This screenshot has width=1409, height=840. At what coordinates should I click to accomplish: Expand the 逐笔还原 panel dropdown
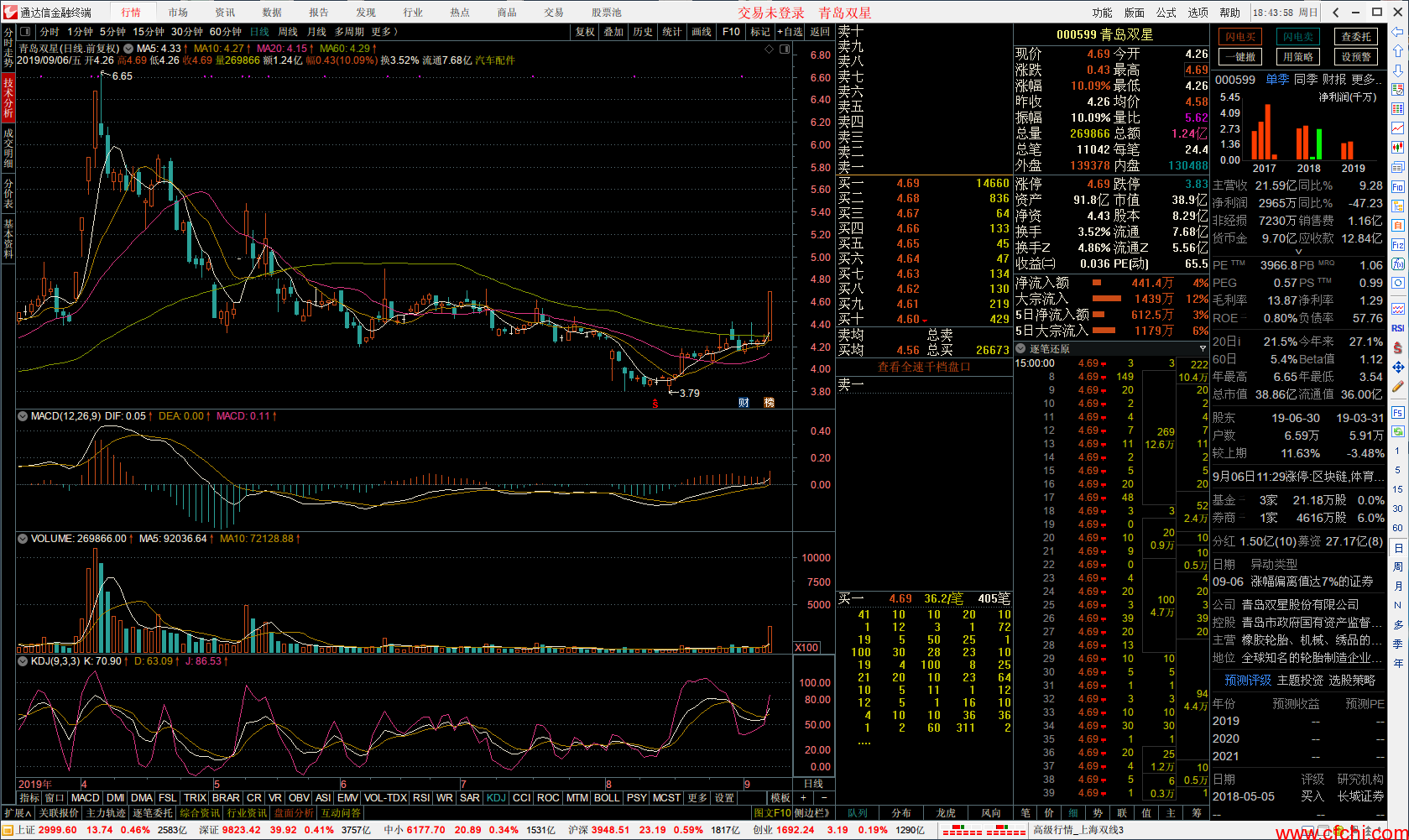tap(1021, 348)
